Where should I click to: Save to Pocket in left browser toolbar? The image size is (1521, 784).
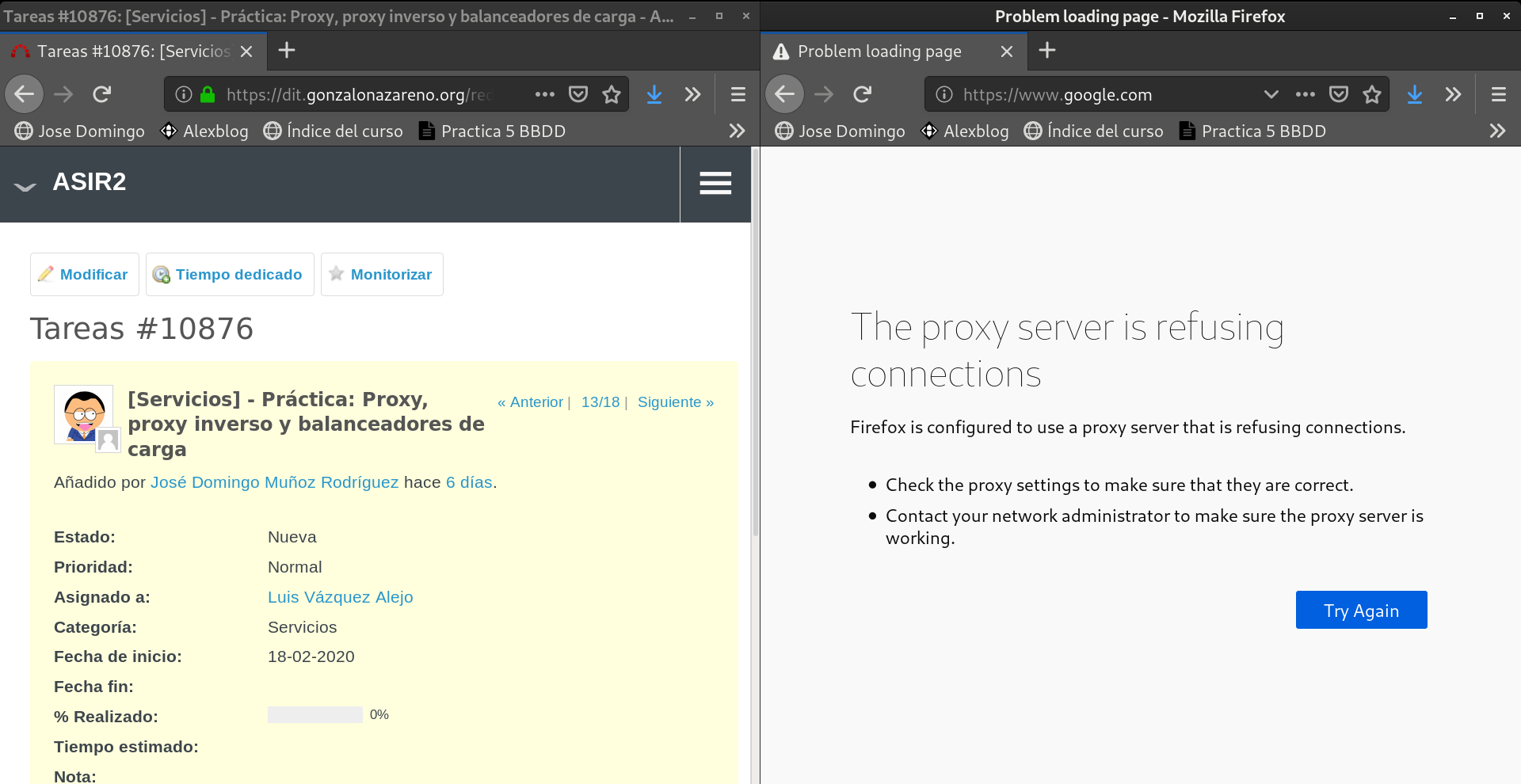(578, 94)
